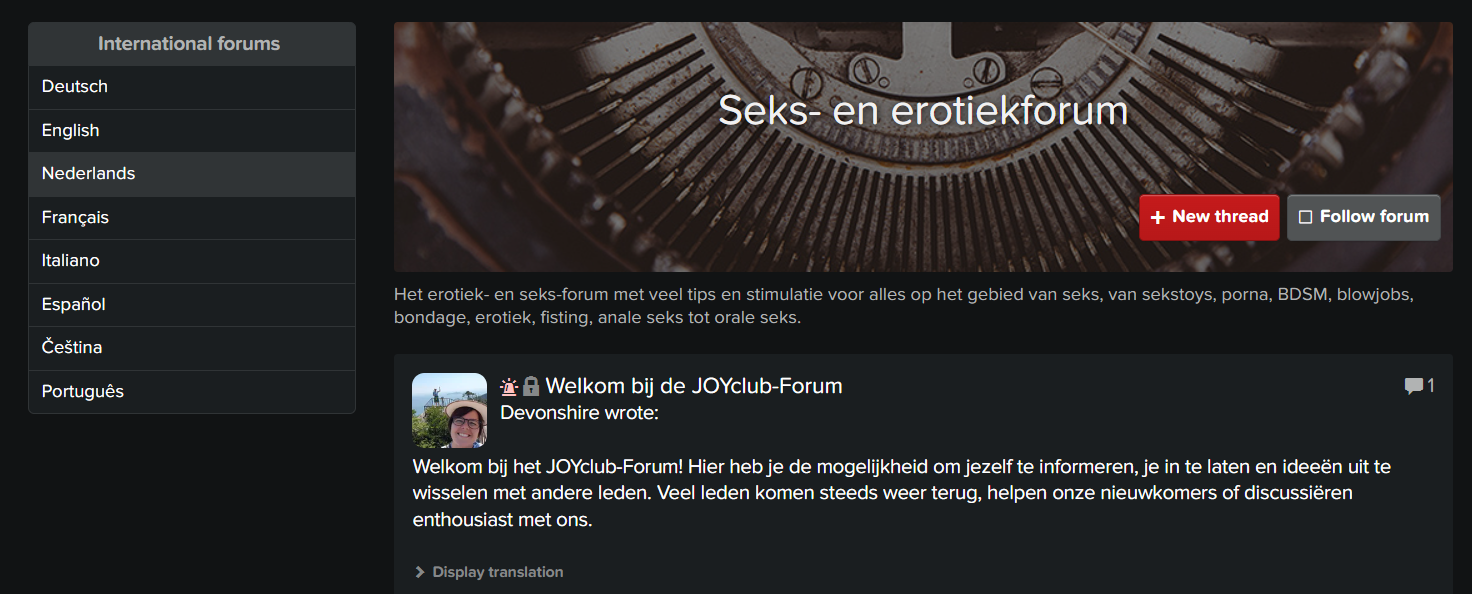Screen dimensions: 1472x594
Task: Click the Follow forum button
Action: [1364, 217]
